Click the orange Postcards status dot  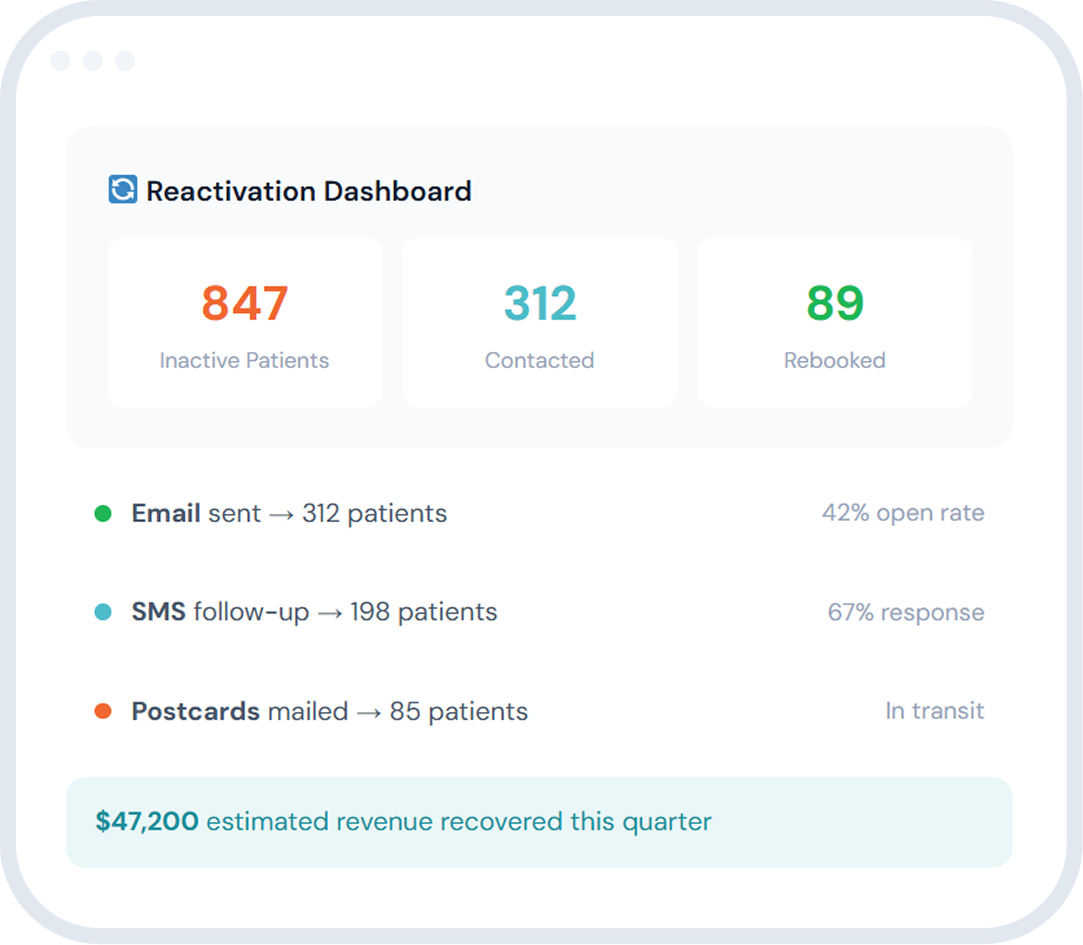[102, 712]
